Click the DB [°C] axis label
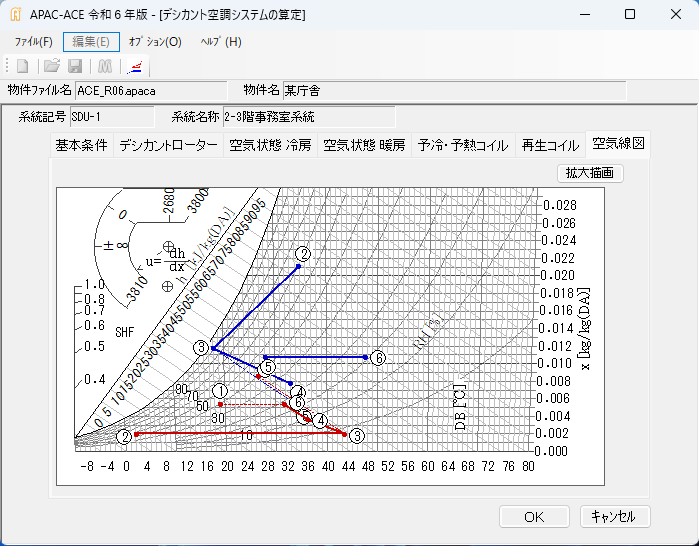 point(460,407)
